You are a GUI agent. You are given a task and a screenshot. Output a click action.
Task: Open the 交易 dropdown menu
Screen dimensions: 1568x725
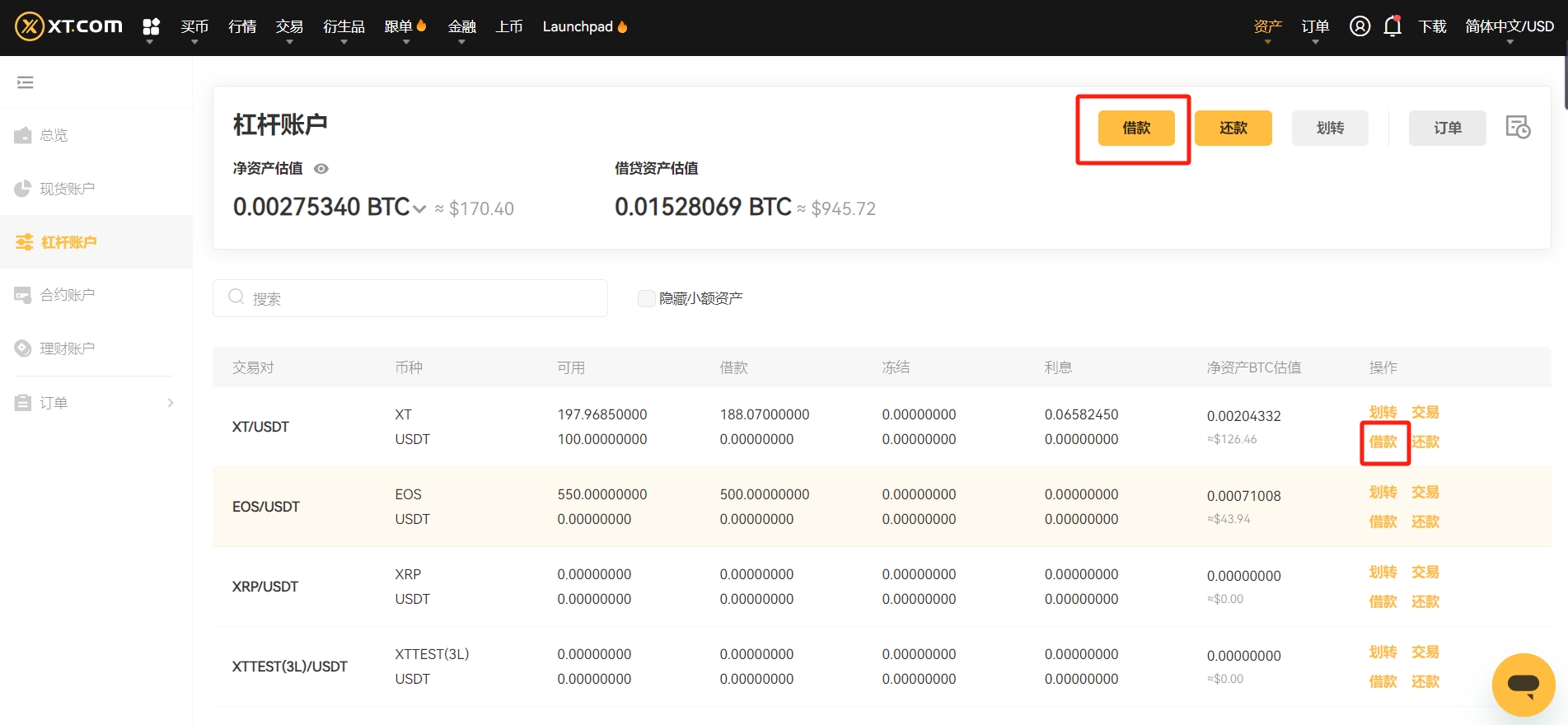(289, 27)
